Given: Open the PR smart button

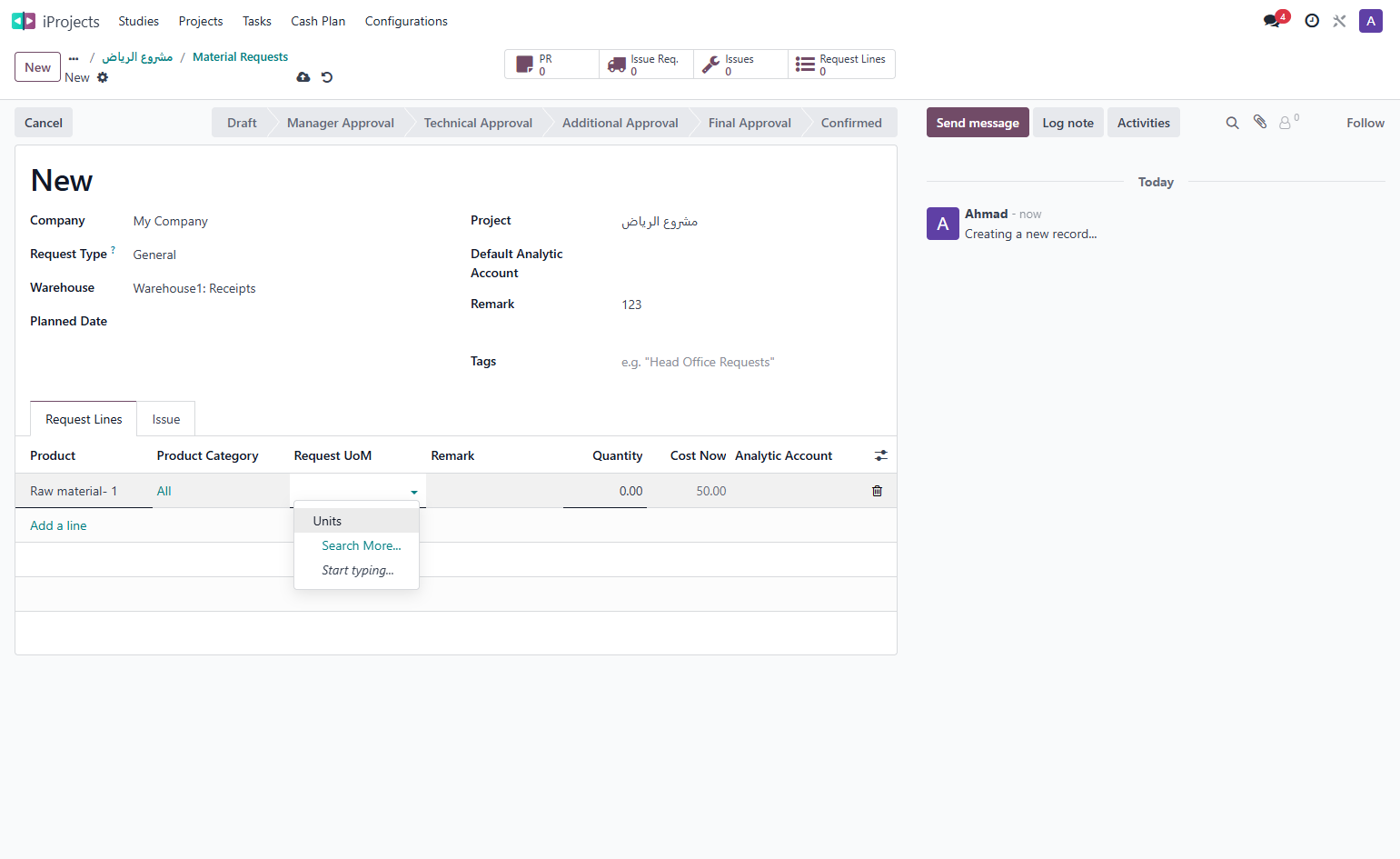Looking at the screenshot, I should click(551, 65).
